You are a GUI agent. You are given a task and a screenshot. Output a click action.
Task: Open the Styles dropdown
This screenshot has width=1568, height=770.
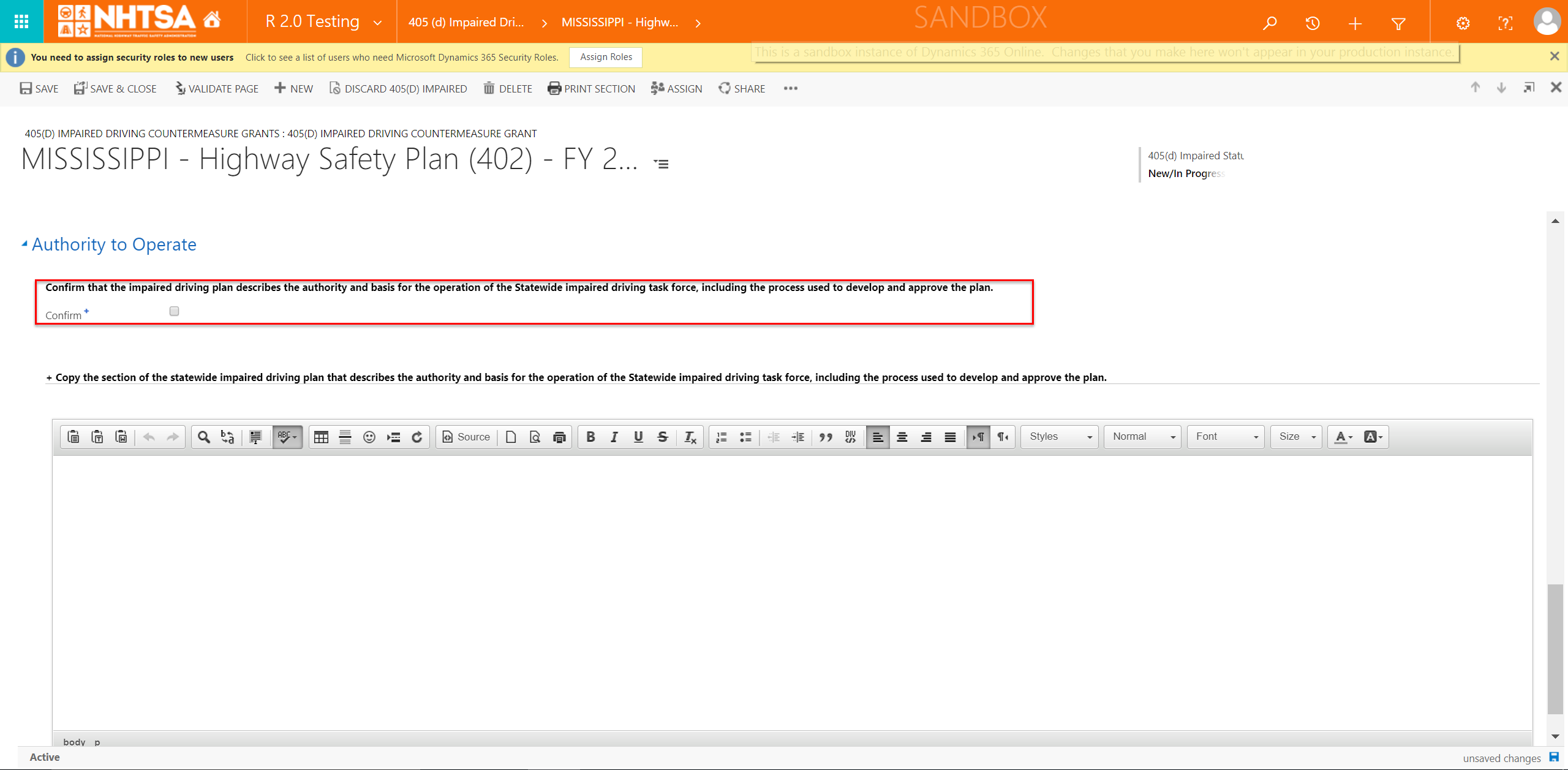pos(1060,437)
